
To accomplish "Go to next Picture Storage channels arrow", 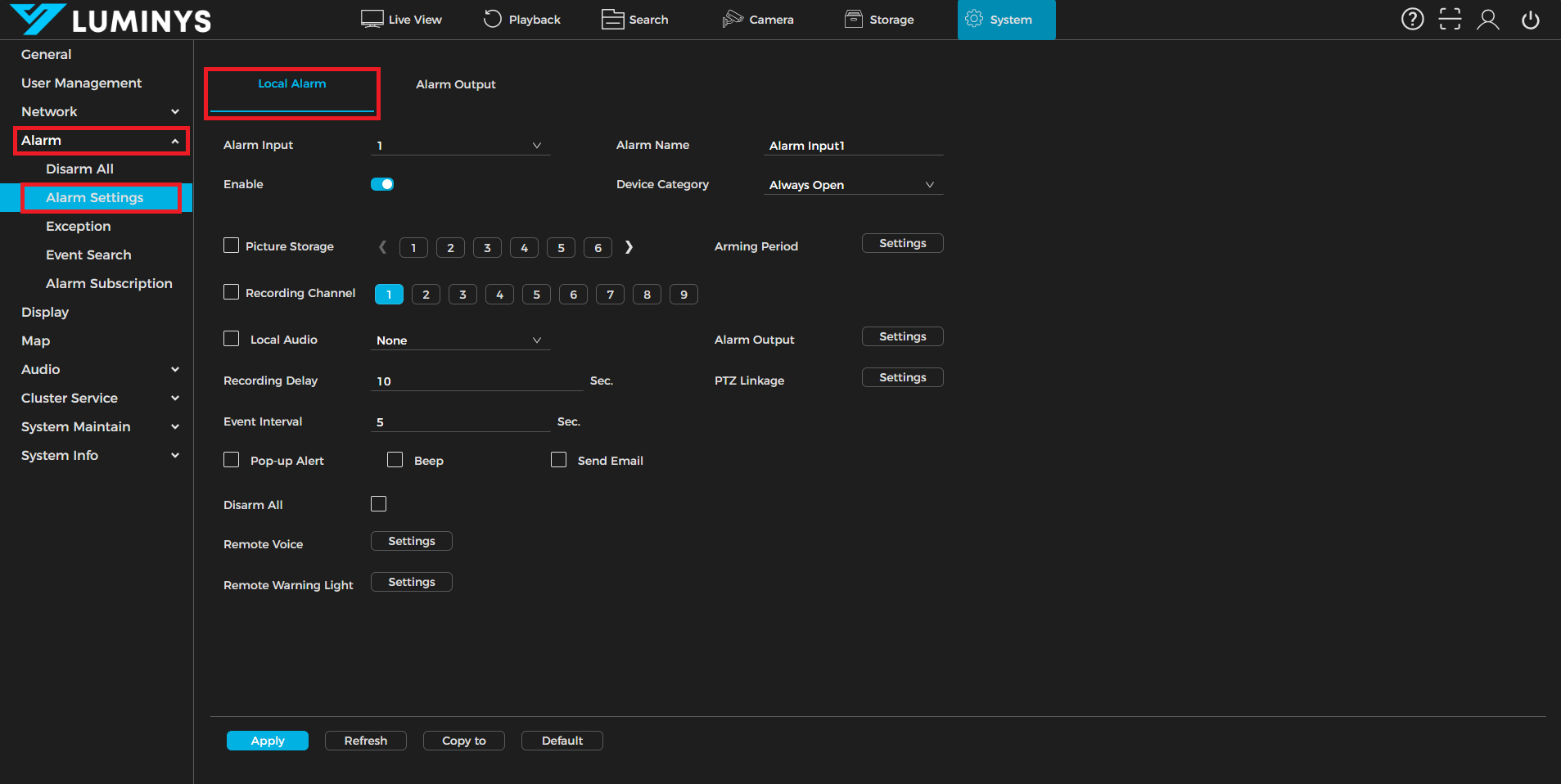I will 629,247.
